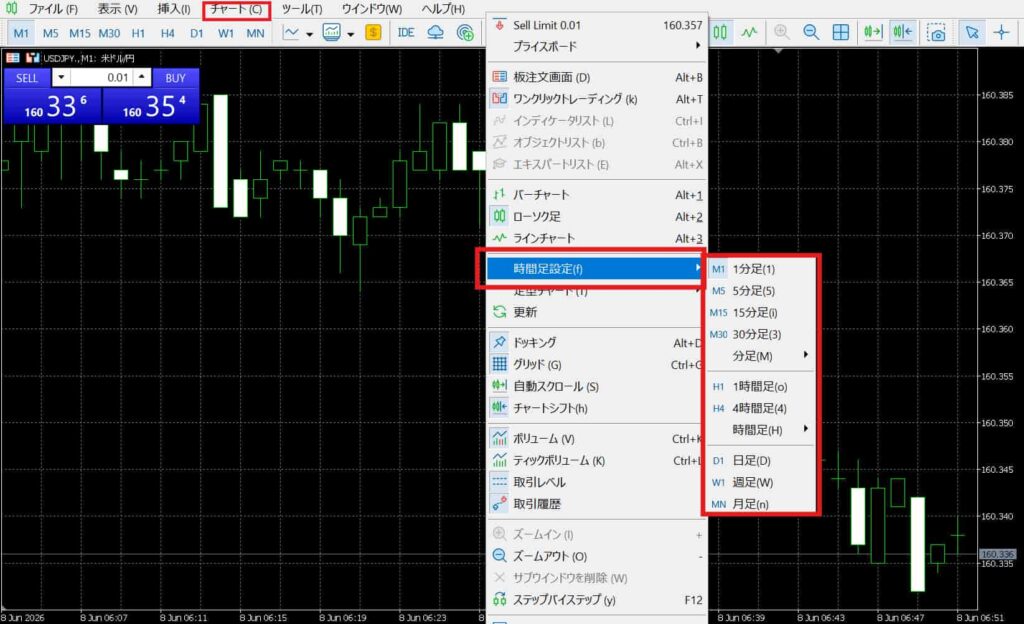The width and height of the screenshot is (1024, 624).
Task: Toggle ボリューム (V) in the Chart menu
Action: (x=597, y=439)
